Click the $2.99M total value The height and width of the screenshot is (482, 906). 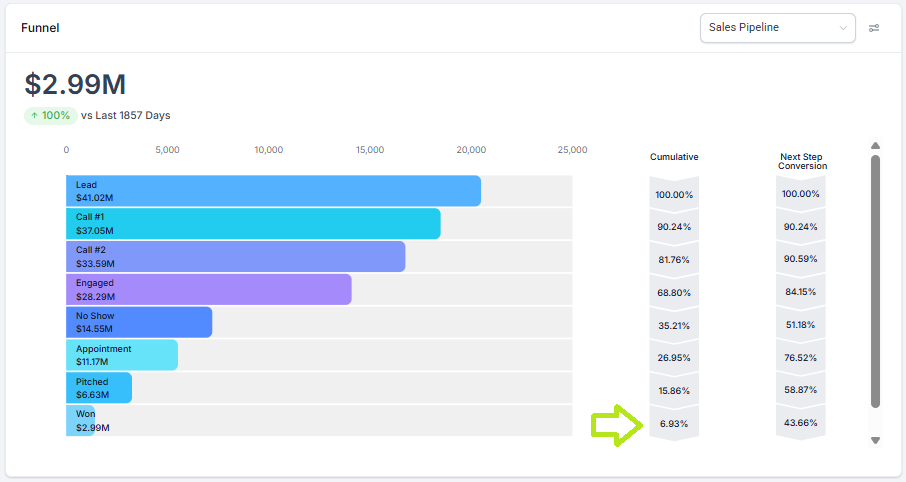[x=75, y=85]
